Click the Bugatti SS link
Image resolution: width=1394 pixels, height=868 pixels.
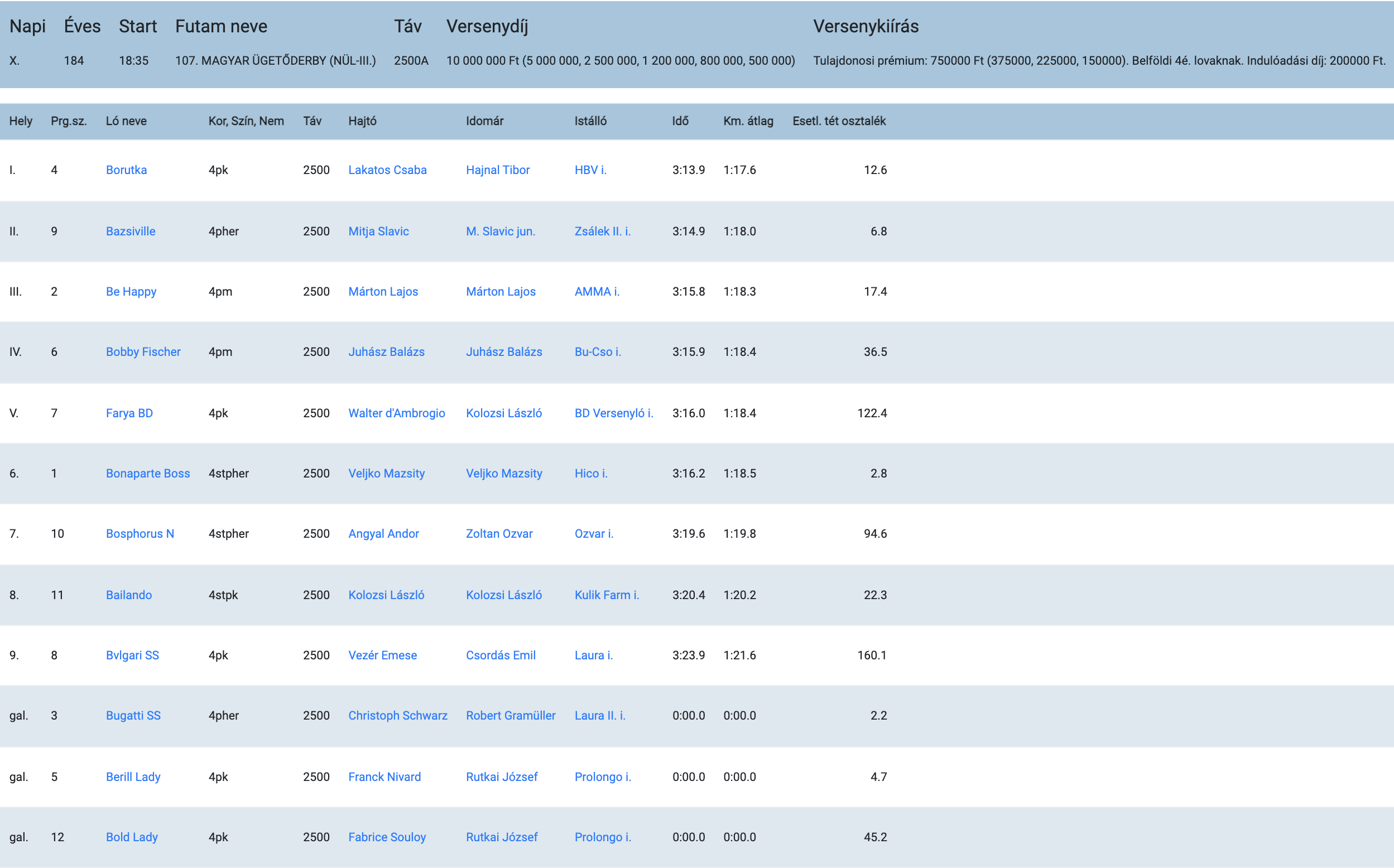pyautogui.click(x=133, y=716)
